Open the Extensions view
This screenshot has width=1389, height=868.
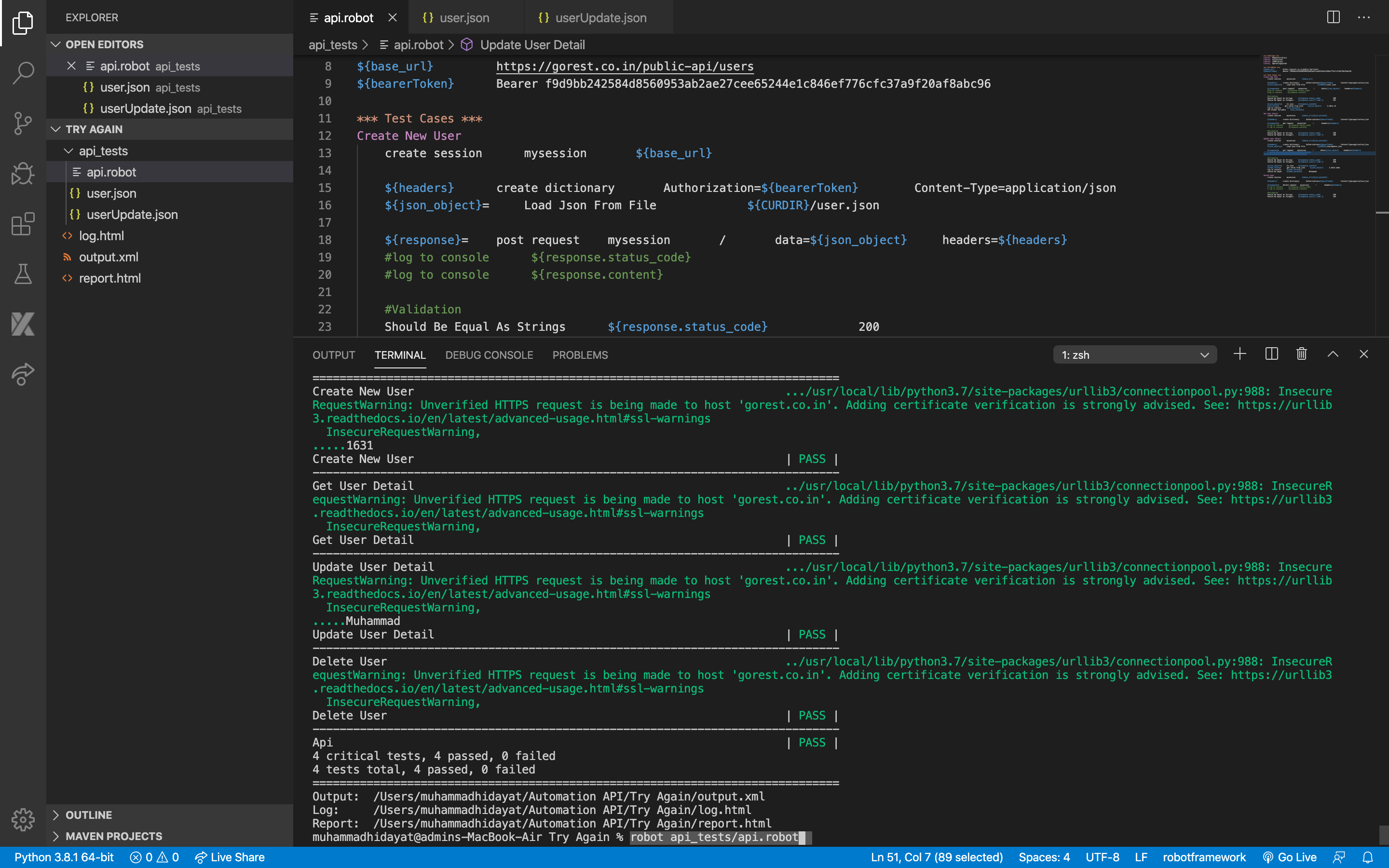23,224
